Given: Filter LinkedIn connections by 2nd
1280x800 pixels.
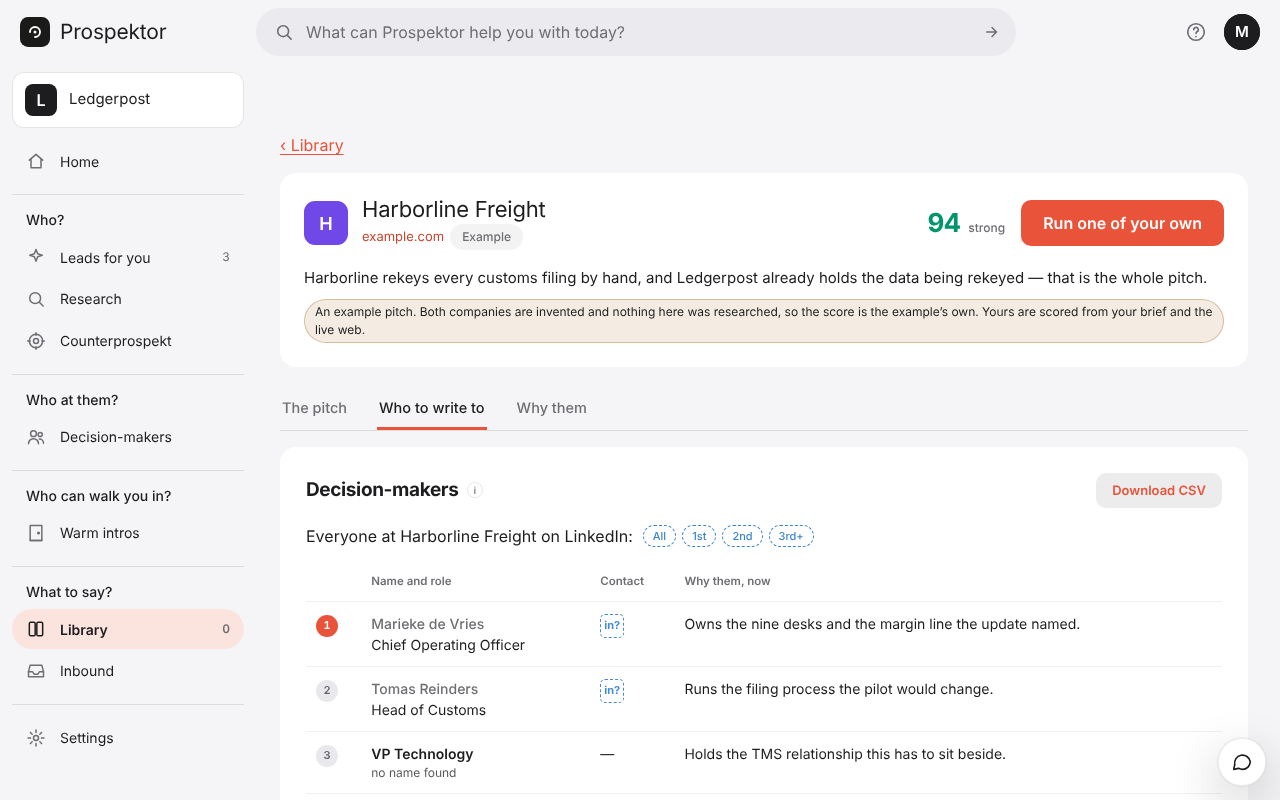Looking at the screenshot, I should point(742,536).
